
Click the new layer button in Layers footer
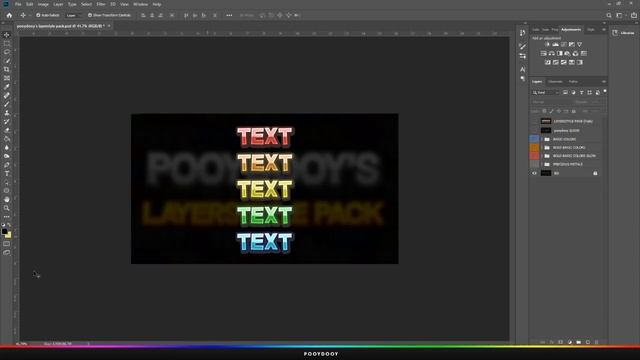click(x=588, y=342)
